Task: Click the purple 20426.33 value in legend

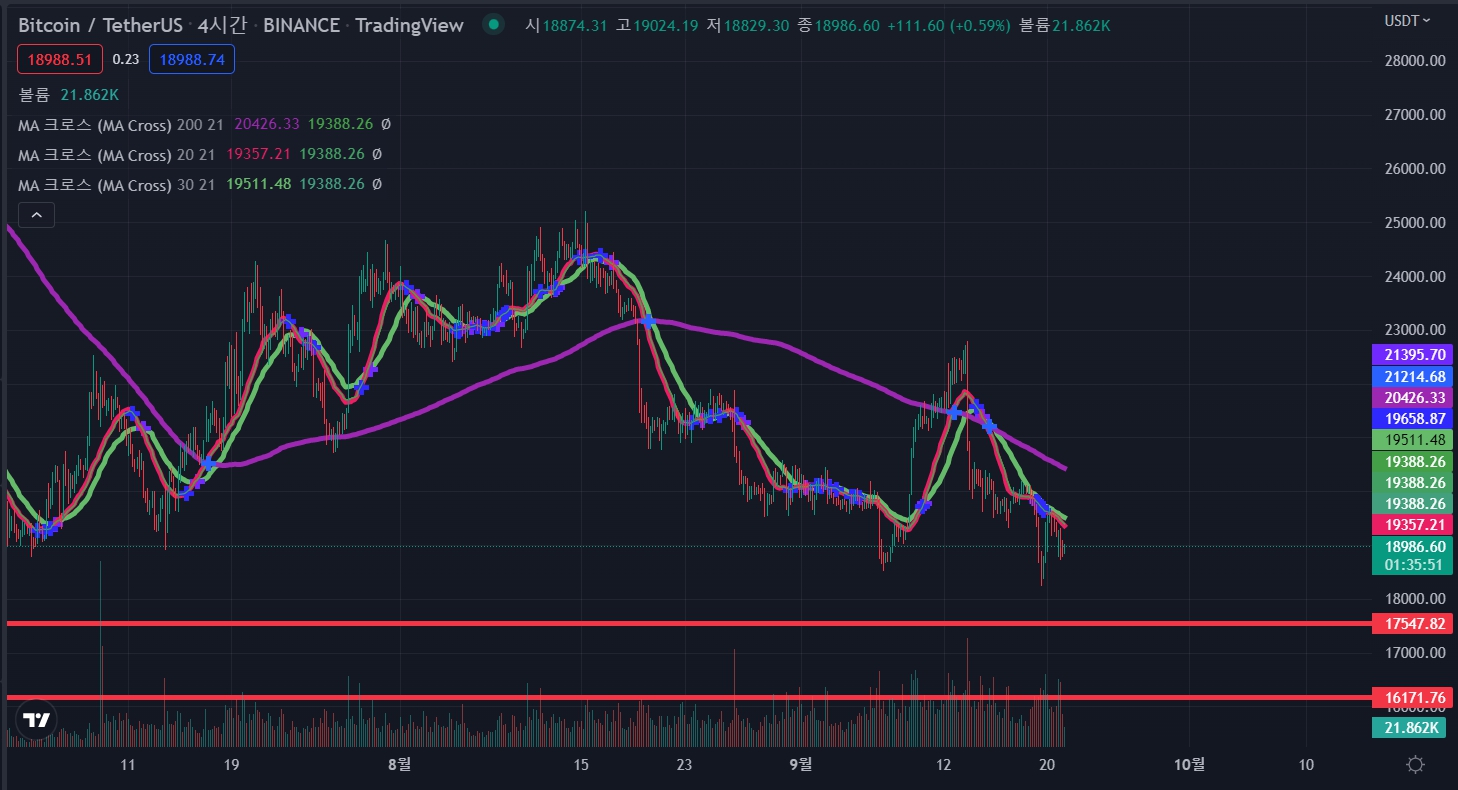Action: (267, 125)
